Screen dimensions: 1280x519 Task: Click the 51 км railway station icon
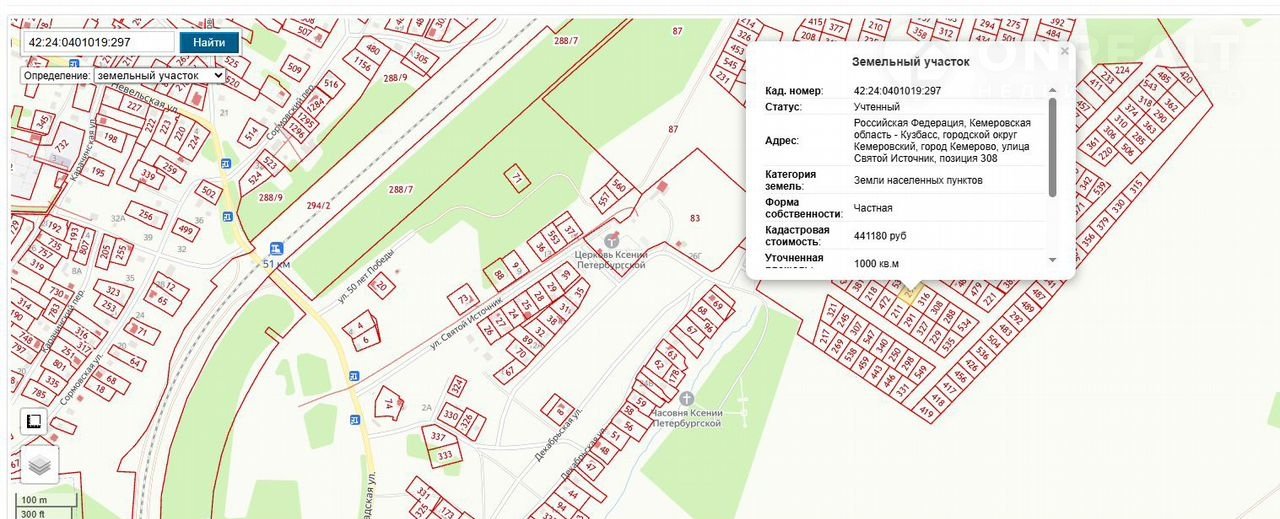point(277,248)
